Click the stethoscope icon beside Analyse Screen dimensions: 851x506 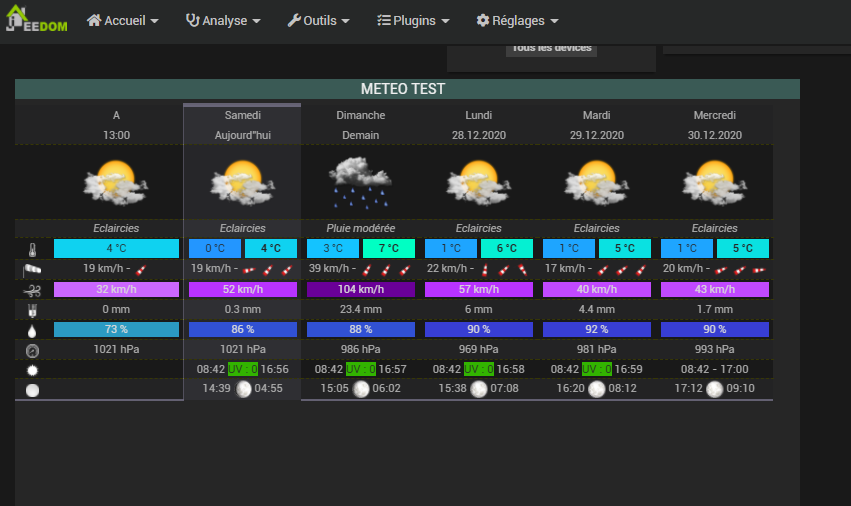click(x=193, y=21)
